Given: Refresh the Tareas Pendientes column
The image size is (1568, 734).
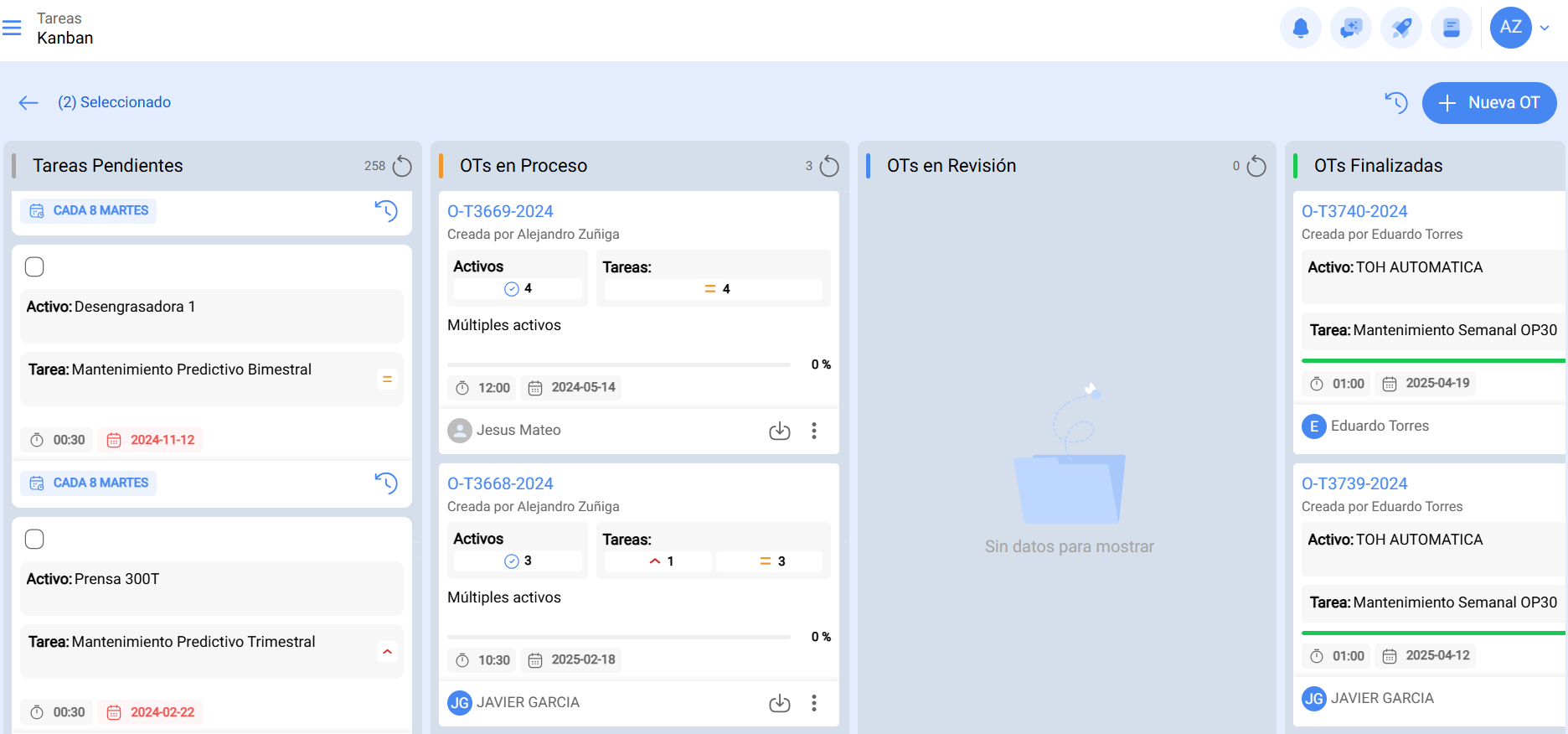Looking at the screenshot, I should [x=402, y=166].
